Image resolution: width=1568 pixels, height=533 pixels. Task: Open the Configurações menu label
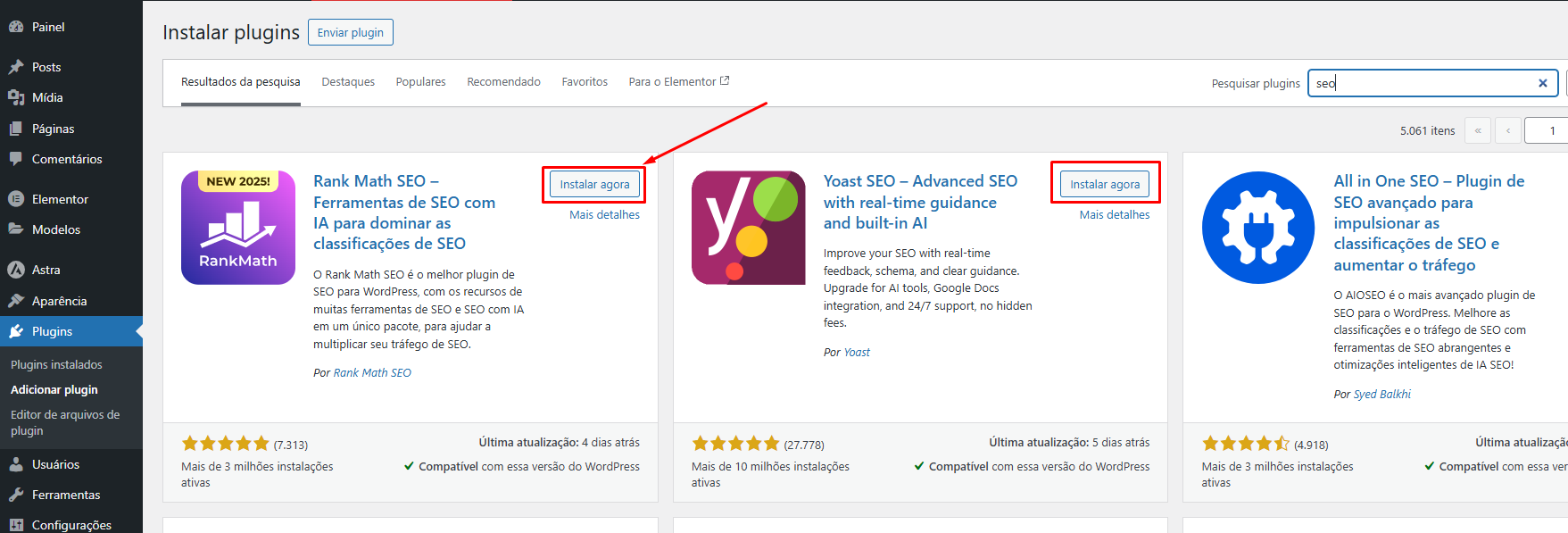[x=71, y=525]
